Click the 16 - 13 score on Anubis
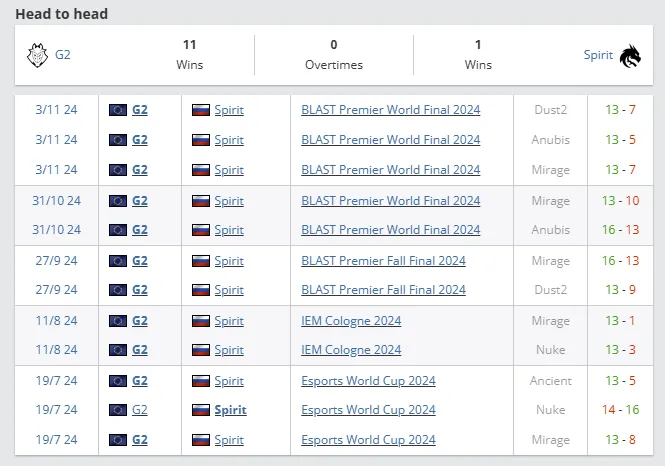This screenshot has width=665, height=466. click(620, 230)
